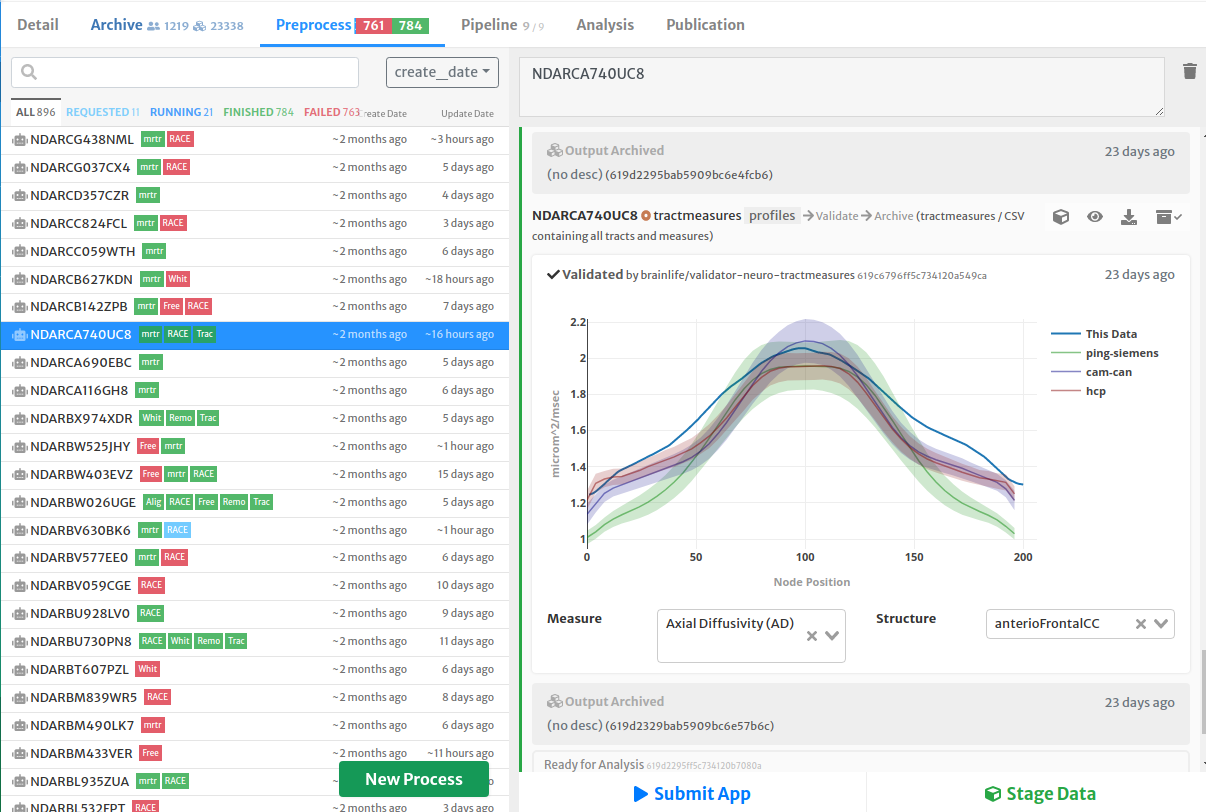
Task: Select process NDARCG438NML
Action: [x=255, y=139]
